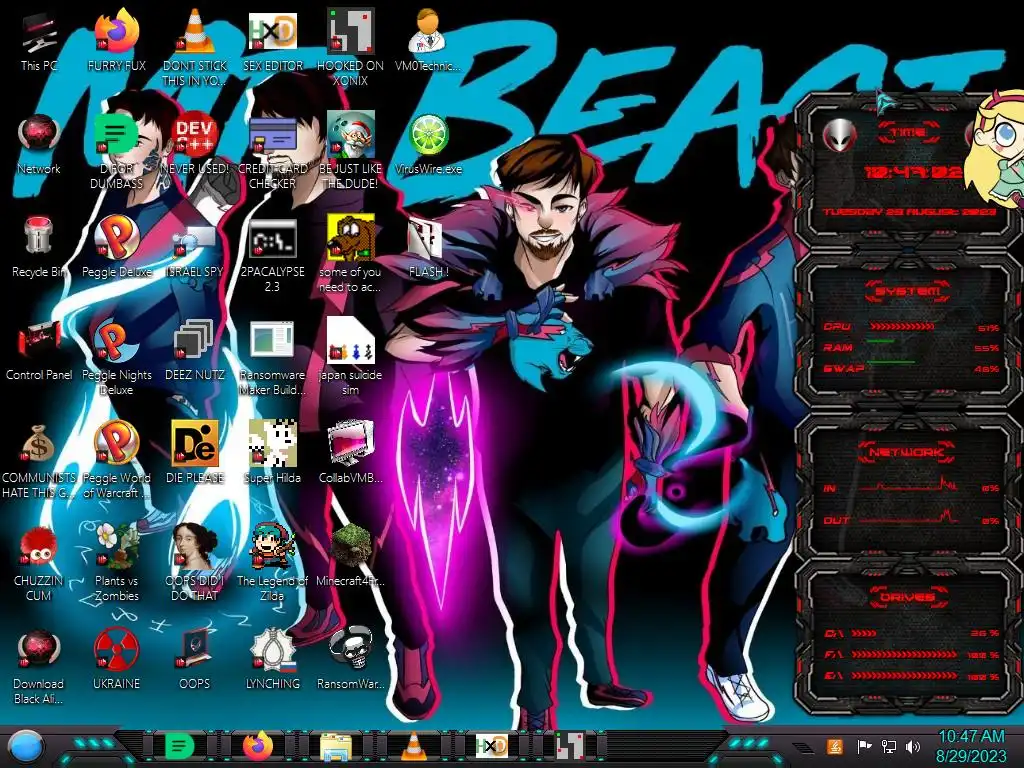Open the taskbar clock showing 10:47 AM

click(x=971, y=746)
